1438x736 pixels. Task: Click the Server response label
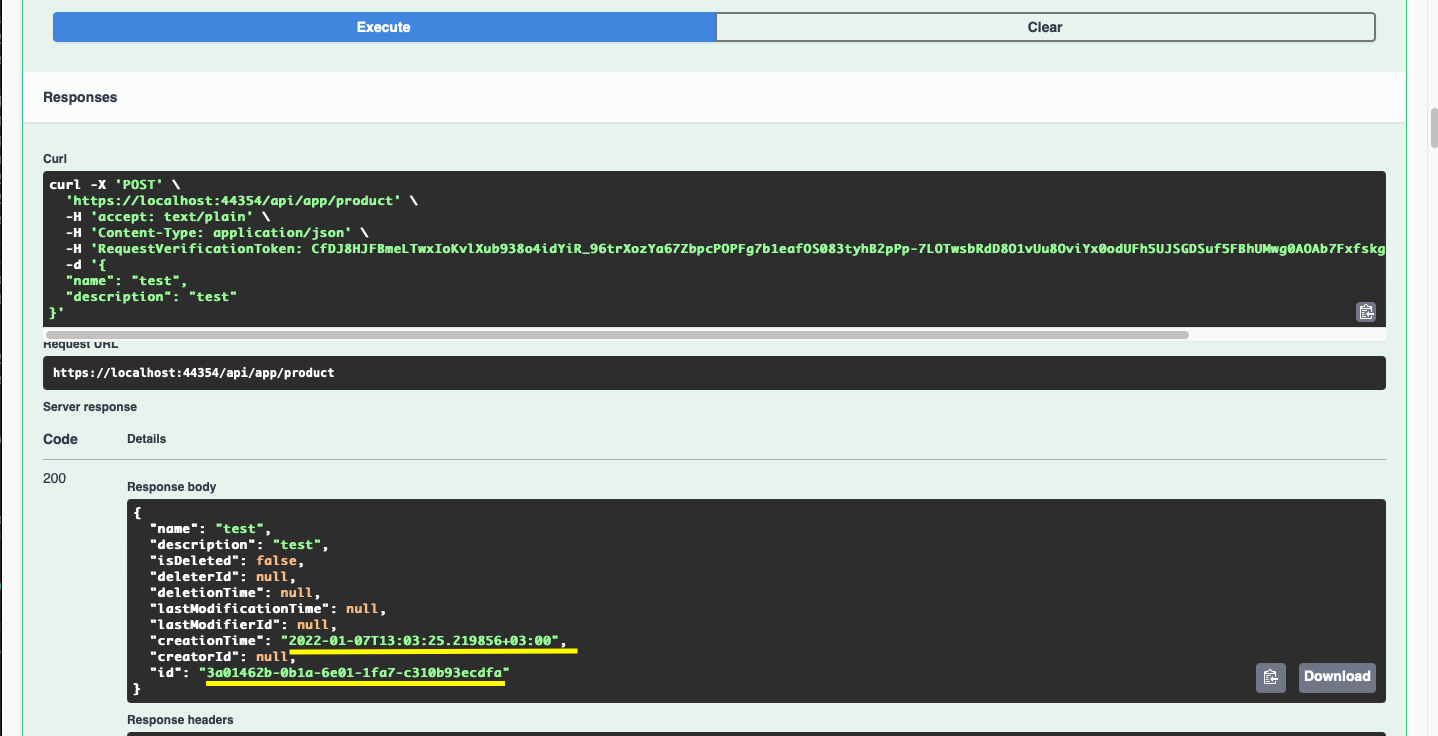pos(88,406)
